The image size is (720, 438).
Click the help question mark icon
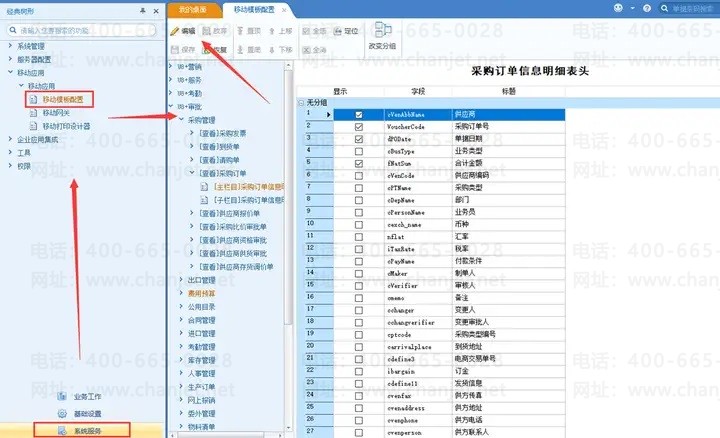[x=647, y=8]
